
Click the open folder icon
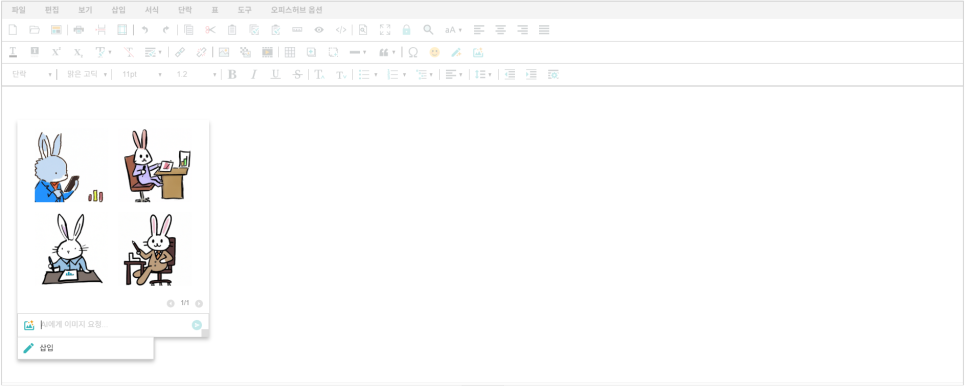(x=34, y=30)
